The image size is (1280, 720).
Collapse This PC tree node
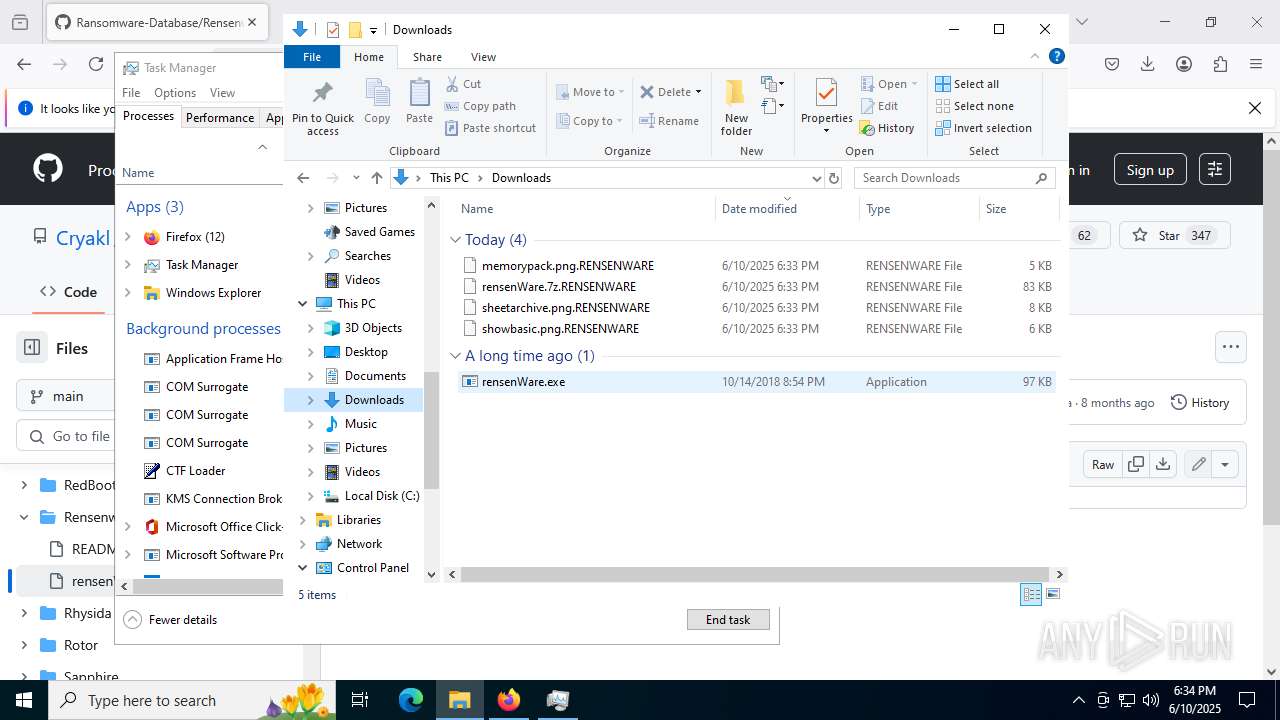tap(302, 304)
